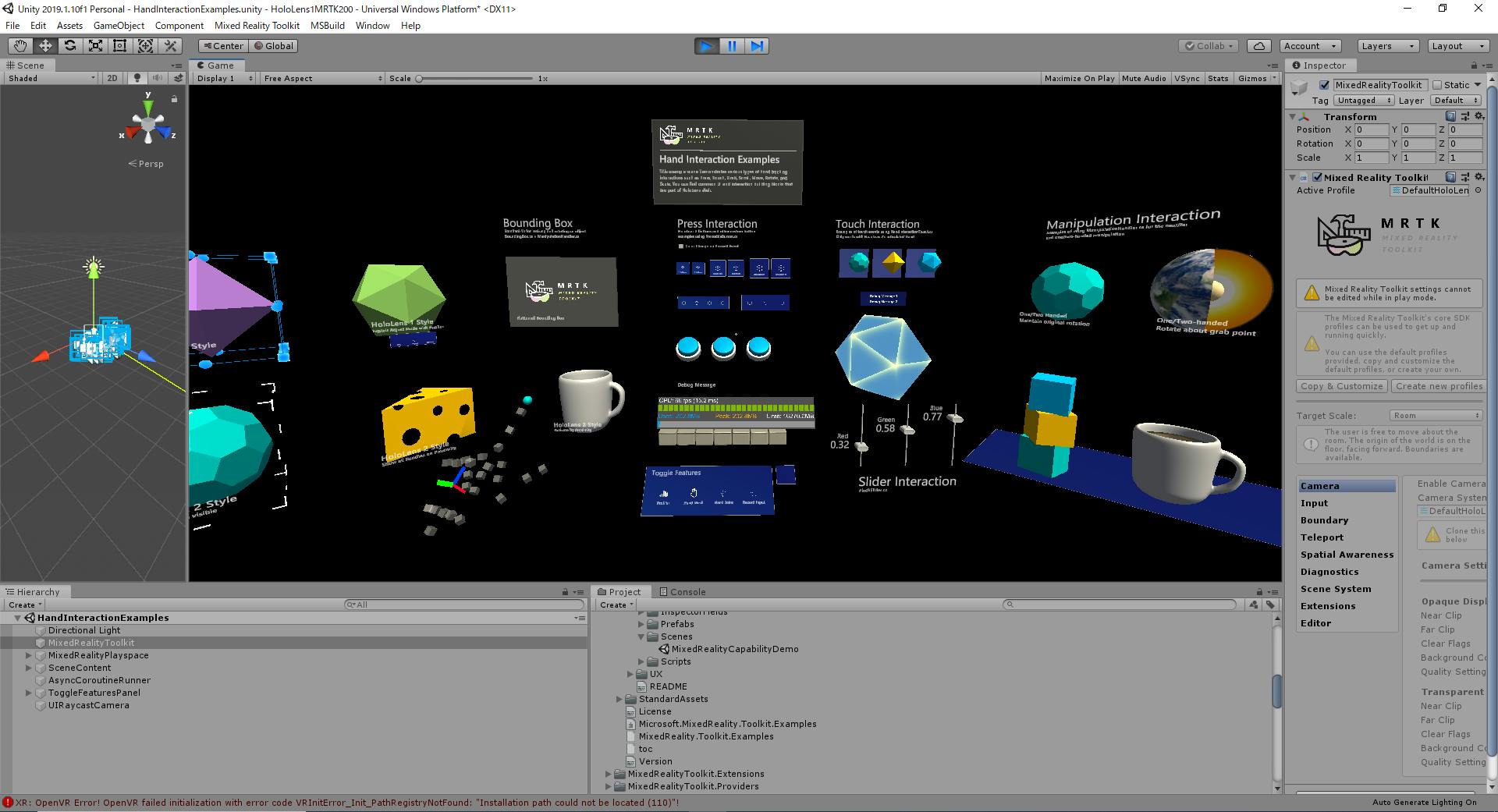Open the cloud services icon
Image resolution: width=1498 pixels, height=812 pixels.
pyautogui.click(x=1259, y=46)
